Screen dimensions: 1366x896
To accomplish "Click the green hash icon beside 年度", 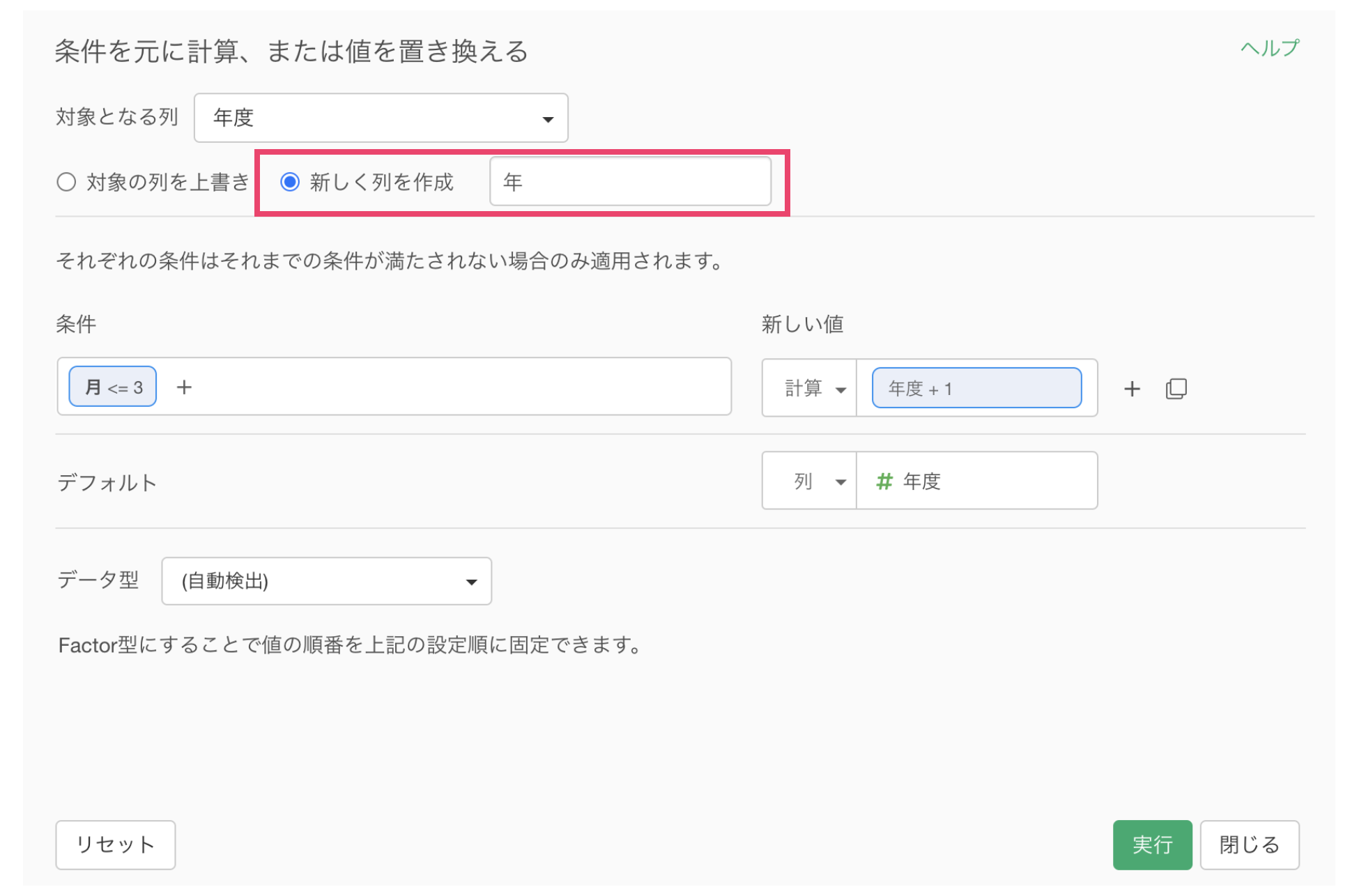I will point(884,481).
